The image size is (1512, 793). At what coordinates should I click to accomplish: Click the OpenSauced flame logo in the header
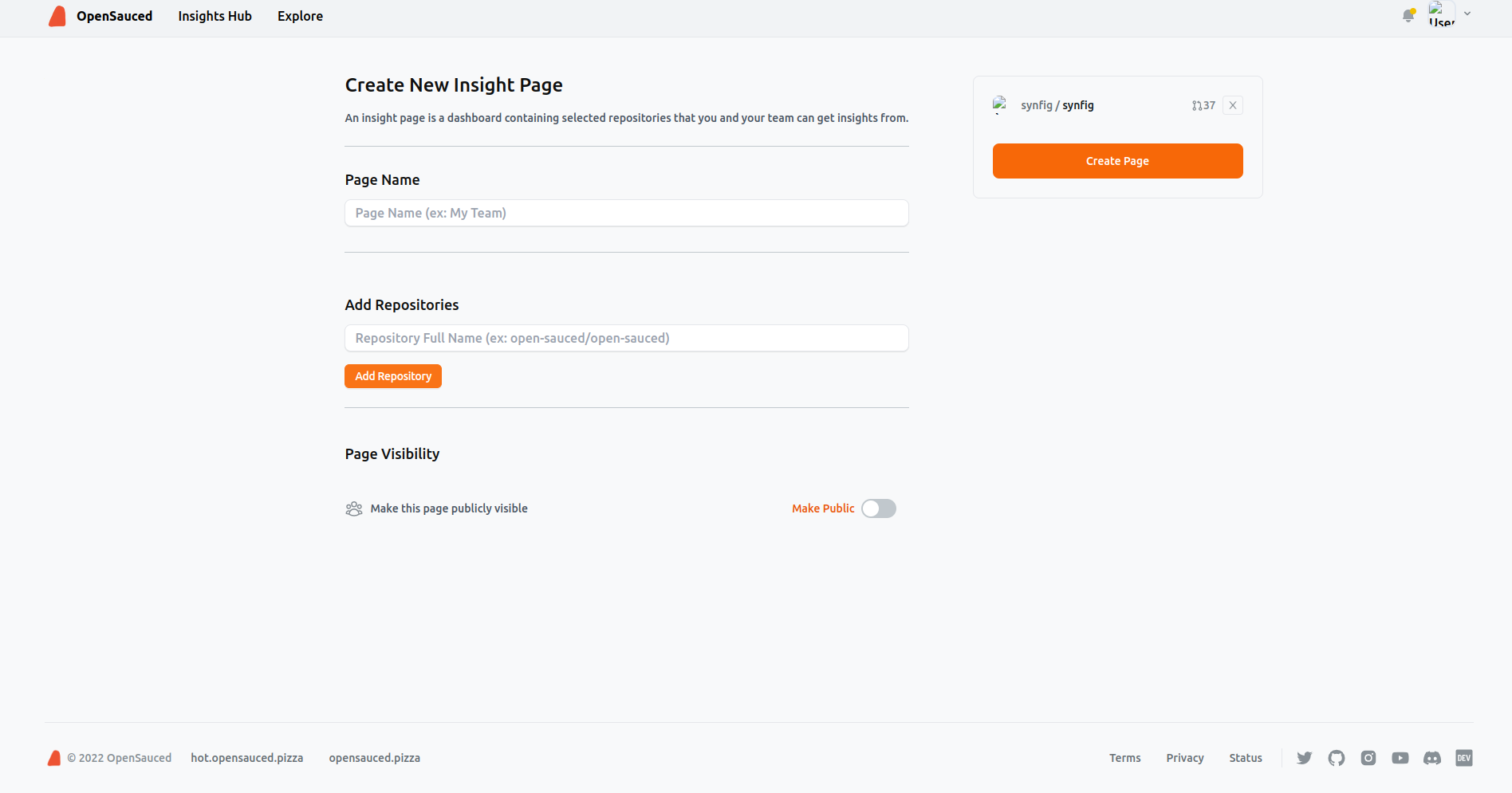(x=57, y=16)
